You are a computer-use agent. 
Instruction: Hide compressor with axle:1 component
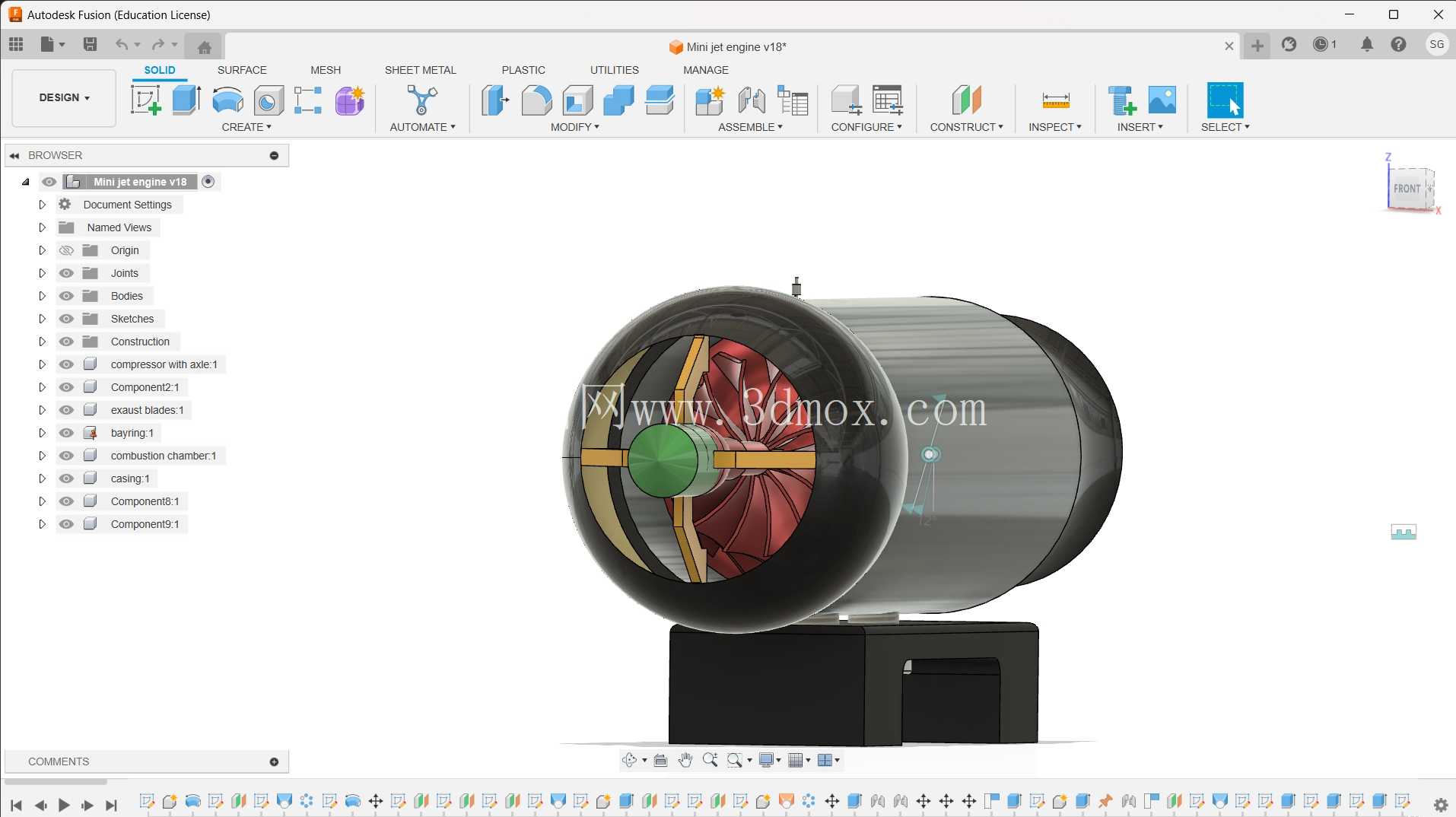pos(66,364)
